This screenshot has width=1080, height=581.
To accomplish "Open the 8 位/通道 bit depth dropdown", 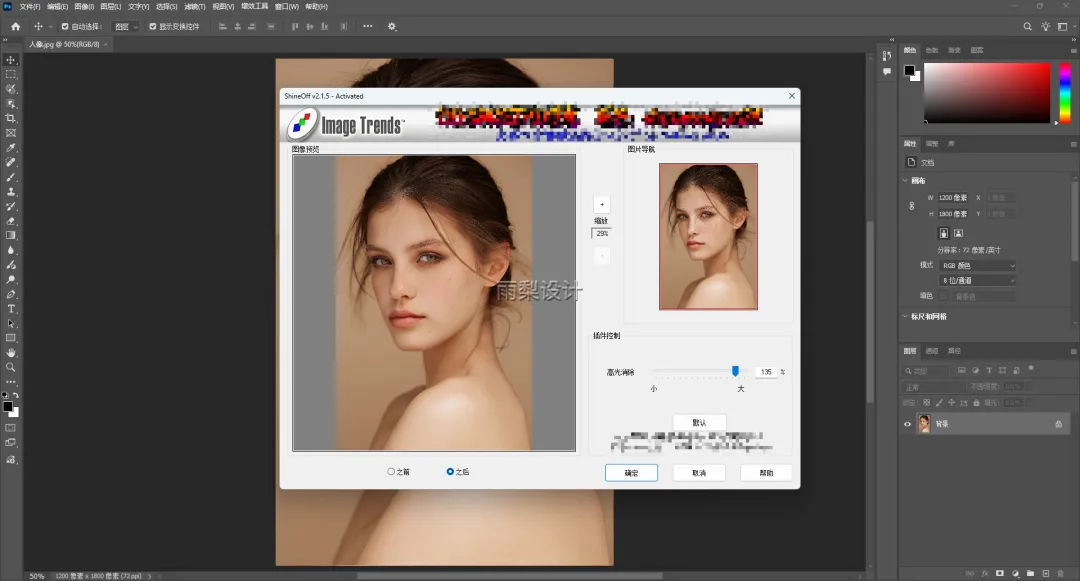I will point(978,280).
